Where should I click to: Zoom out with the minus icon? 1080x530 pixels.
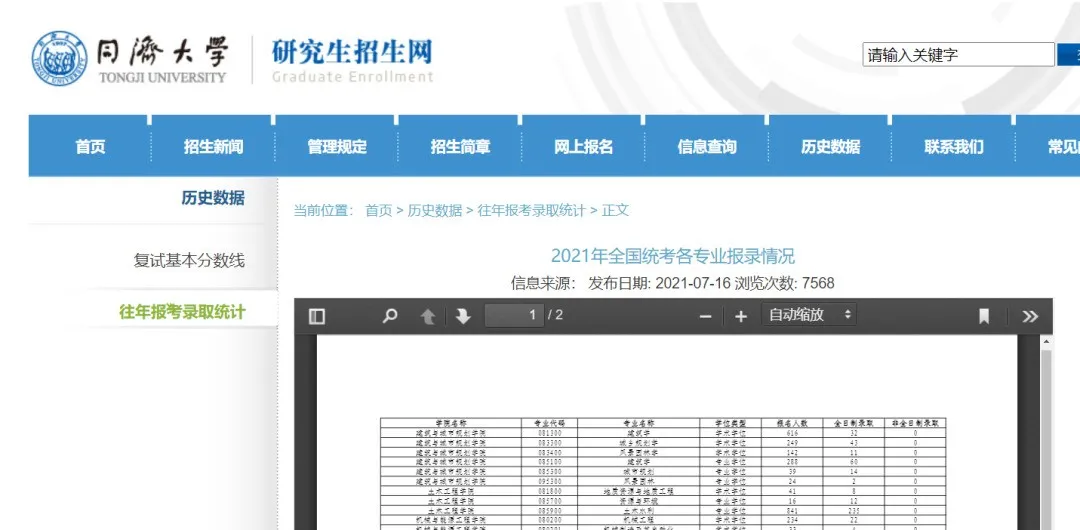[x=705, y=316]
